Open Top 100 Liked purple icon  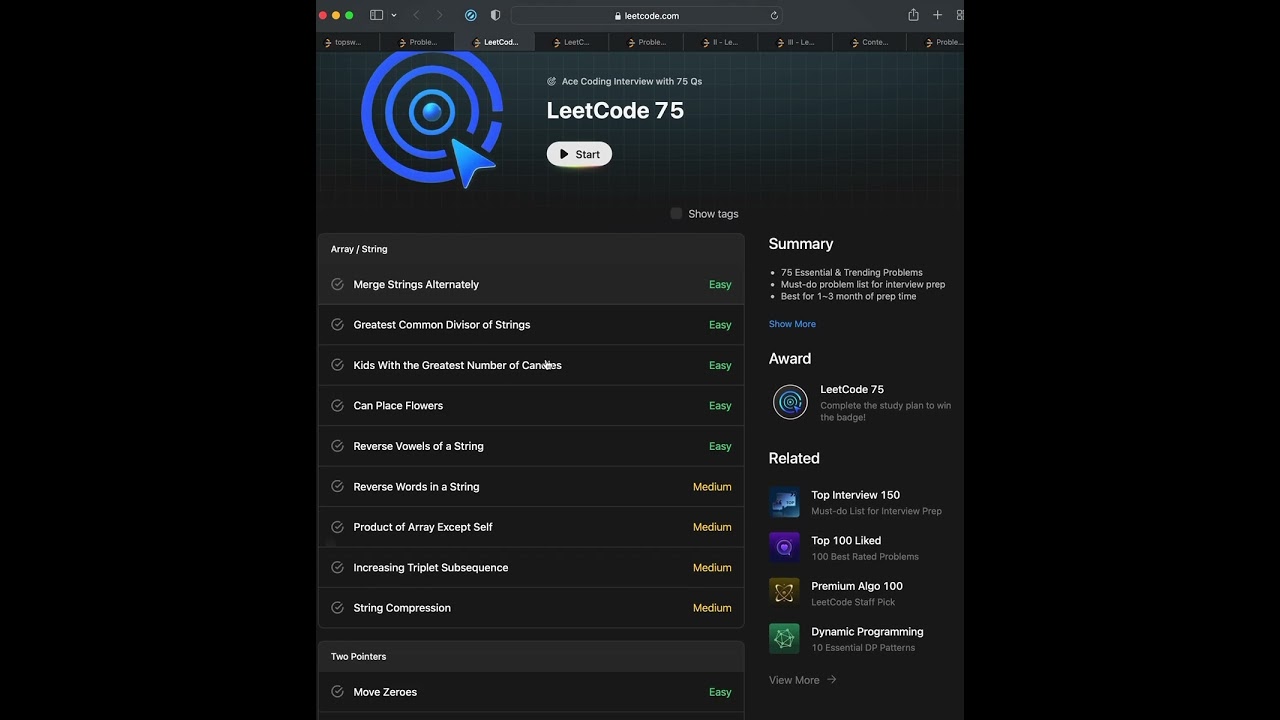click(x=784, y=548)
